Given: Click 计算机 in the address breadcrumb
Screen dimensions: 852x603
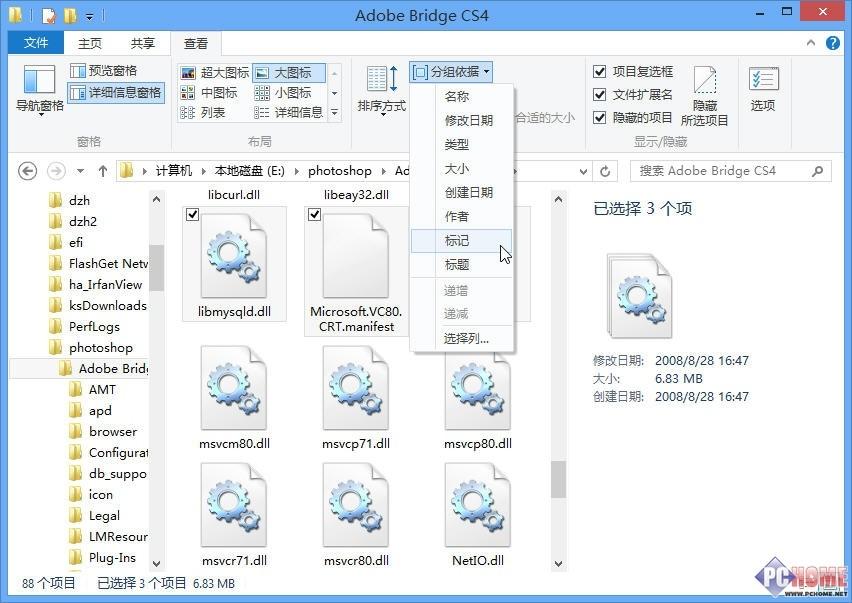Looking at the screenshot, I should point(174,171).
